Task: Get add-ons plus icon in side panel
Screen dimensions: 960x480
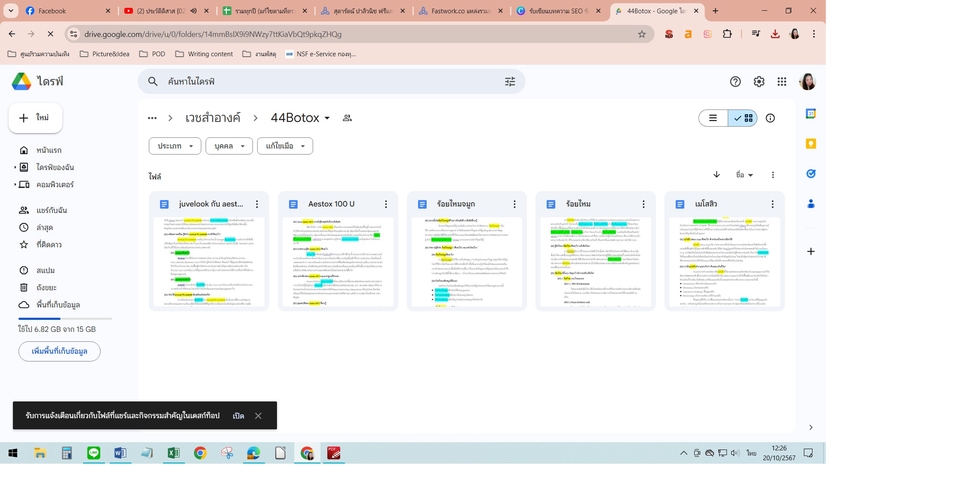Action: pos(811,251)
